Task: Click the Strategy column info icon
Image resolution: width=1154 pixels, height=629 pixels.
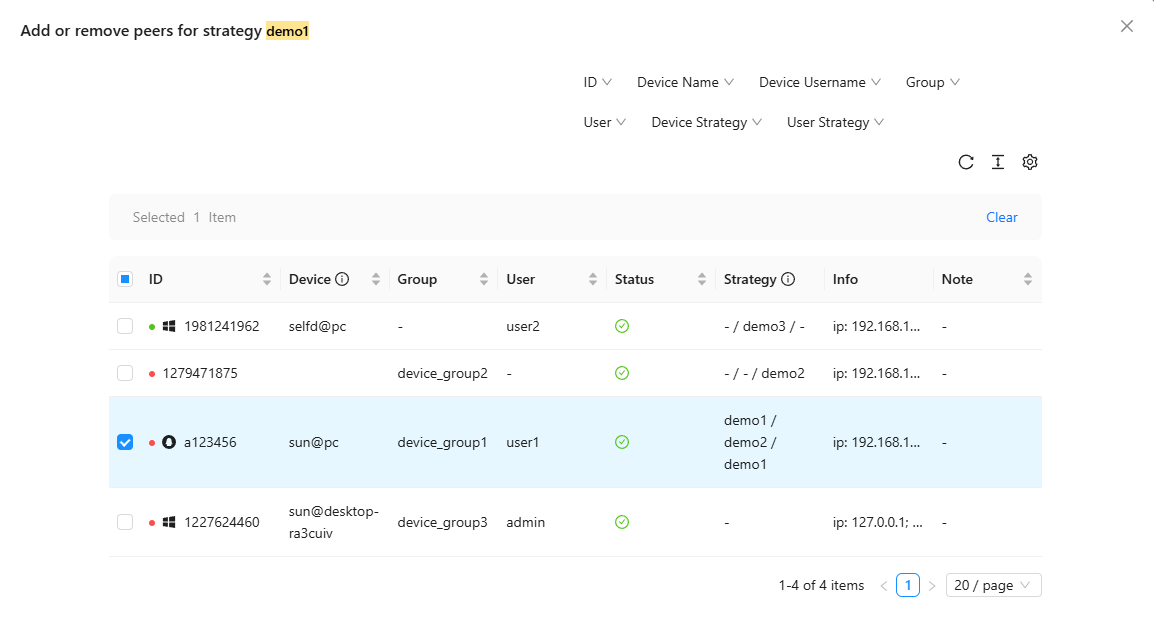Action: (x=788, y=280)
